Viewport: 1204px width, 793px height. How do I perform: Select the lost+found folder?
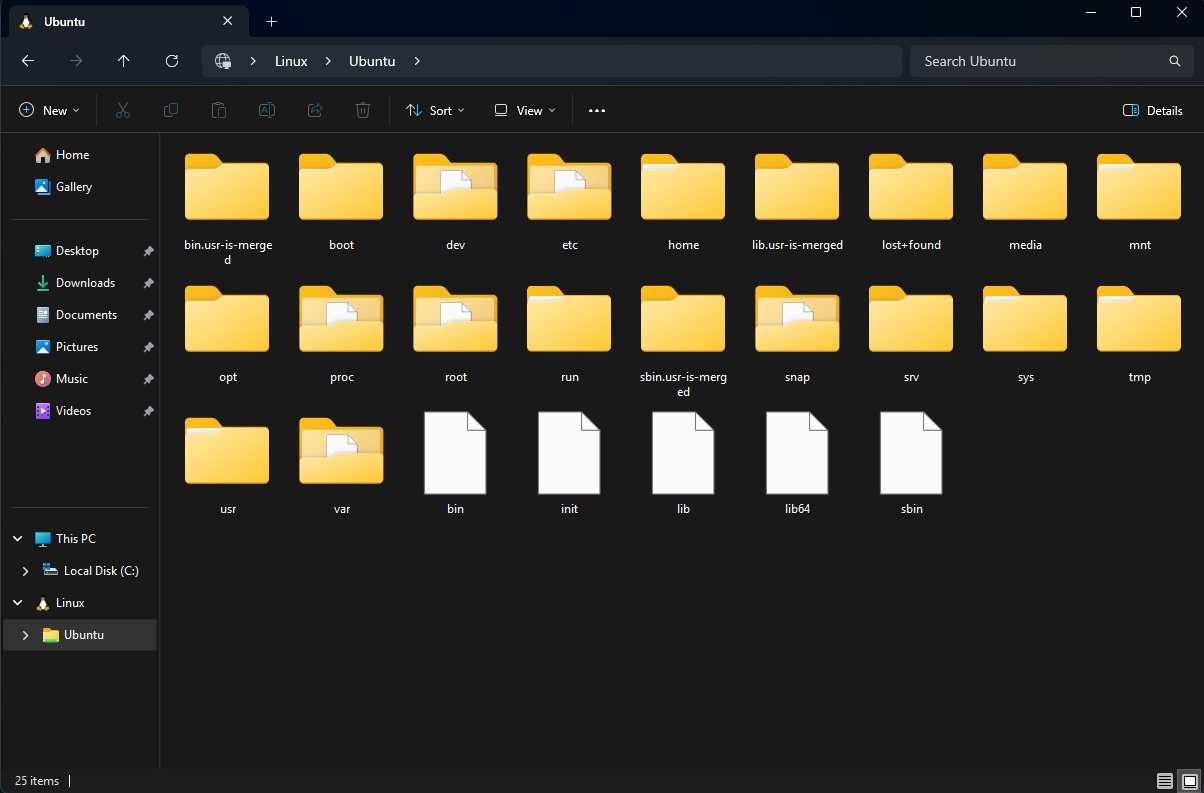pyautogui.click(x=912, y=202)
